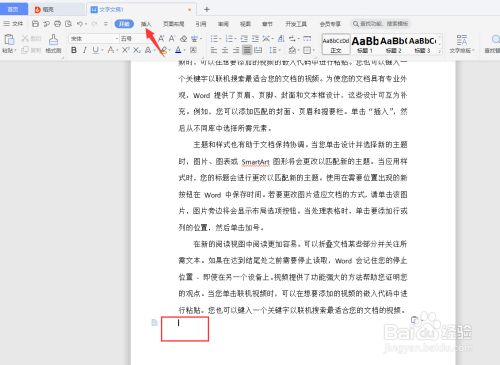Click the paste options icon beside document text
This screenshot has height=365, width=500.
415,320
